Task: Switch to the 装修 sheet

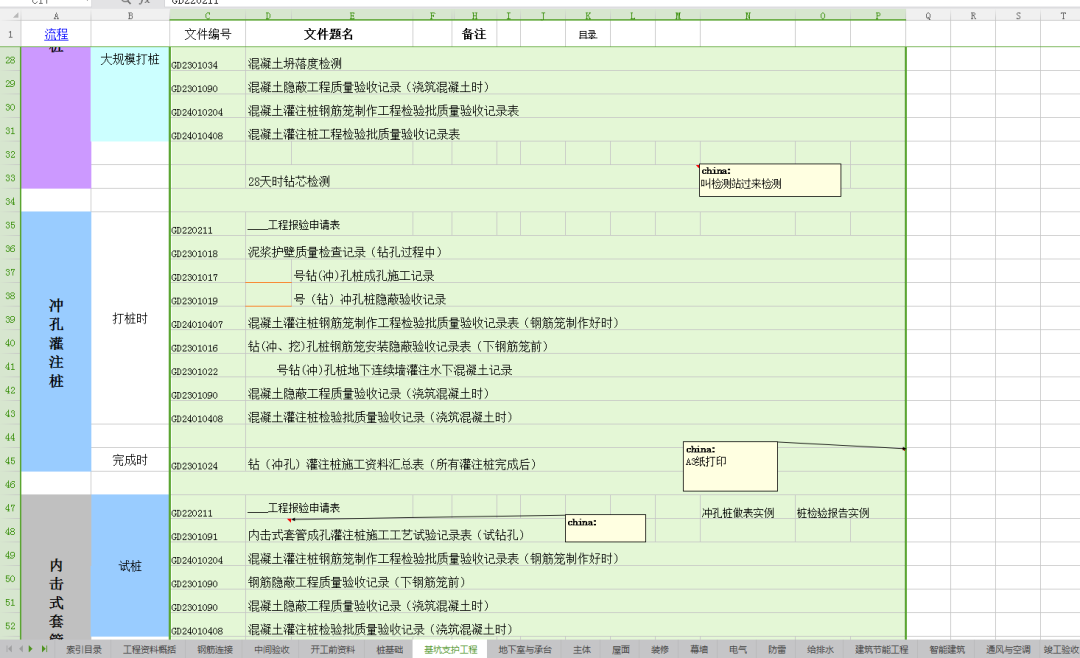Action: (660, 650)
